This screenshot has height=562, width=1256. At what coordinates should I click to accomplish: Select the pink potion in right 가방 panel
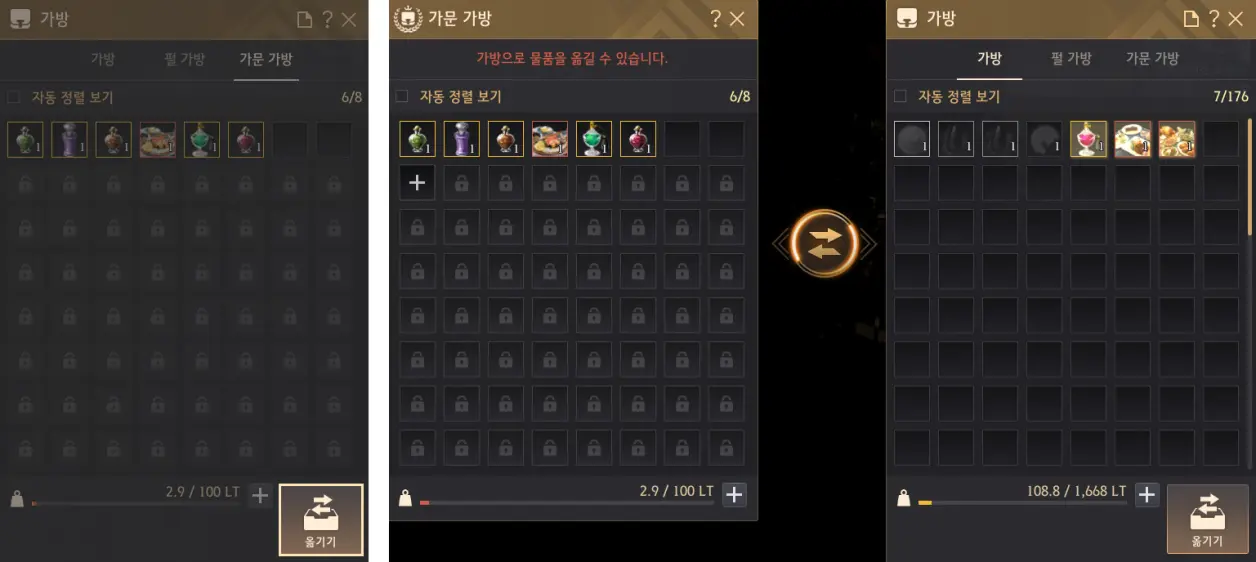tap(1088, 139)
